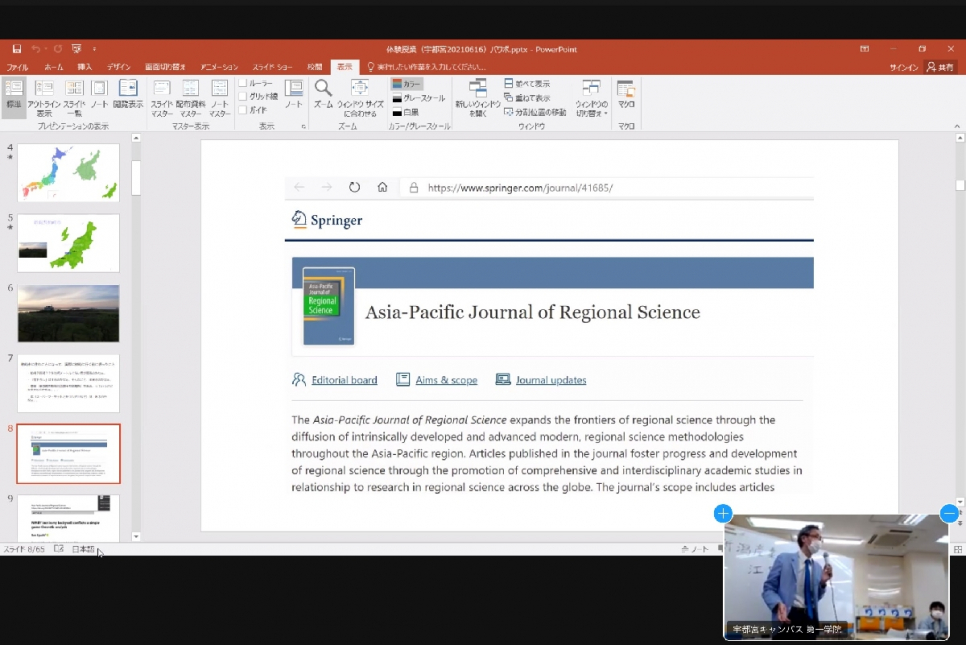Click the spell-check status bar icon

click(59, 549)
